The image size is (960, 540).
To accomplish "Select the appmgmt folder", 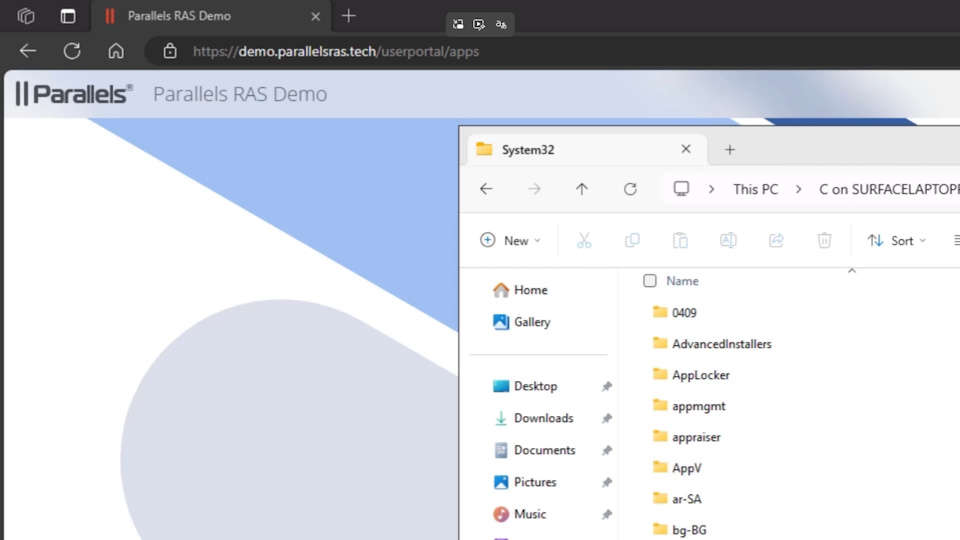I will (x=689, y=405).
